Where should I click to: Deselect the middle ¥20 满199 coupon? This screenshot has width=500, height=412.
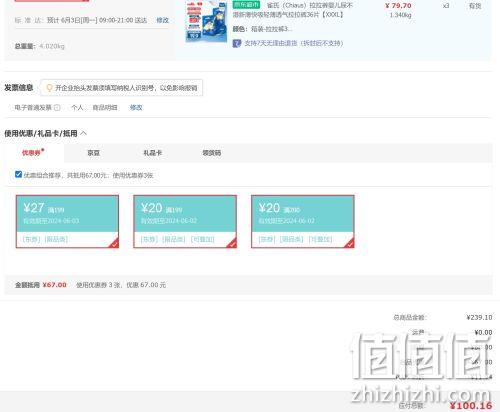click(185, 222)
